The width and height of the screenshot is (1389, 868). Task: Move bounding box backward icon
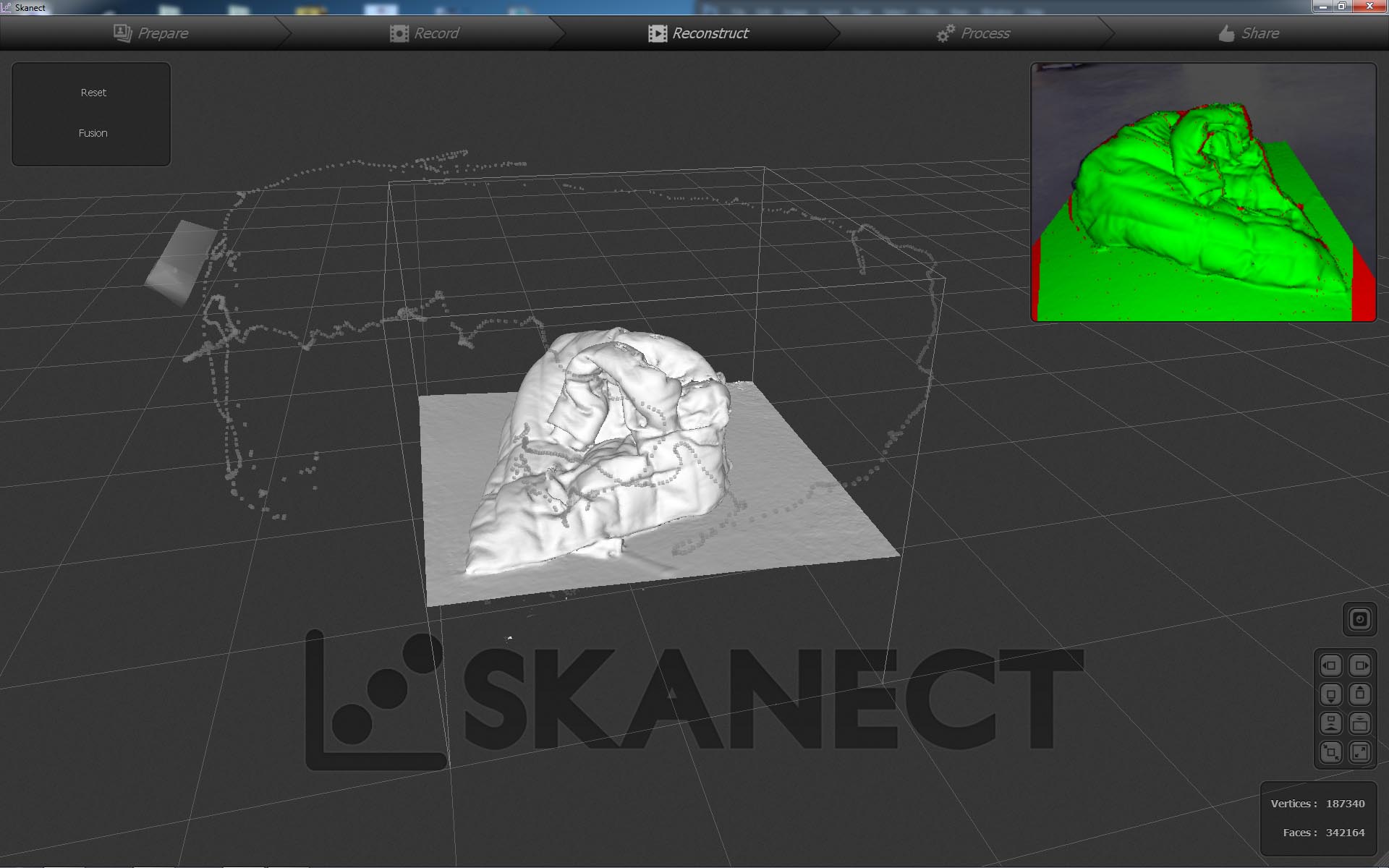(1330, 723)
